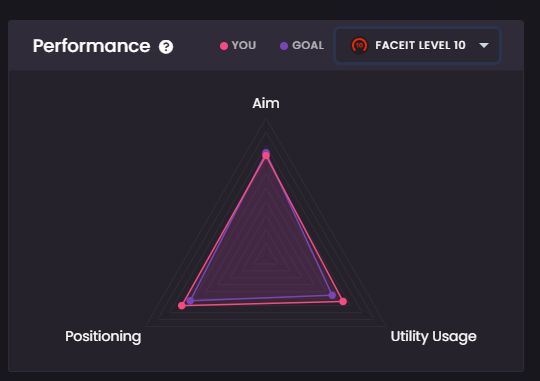Image resolution: width=540 pixels, height=381 pixels.
Task: Click the pink YOU legend dot
Action: (x=224, y=46)
